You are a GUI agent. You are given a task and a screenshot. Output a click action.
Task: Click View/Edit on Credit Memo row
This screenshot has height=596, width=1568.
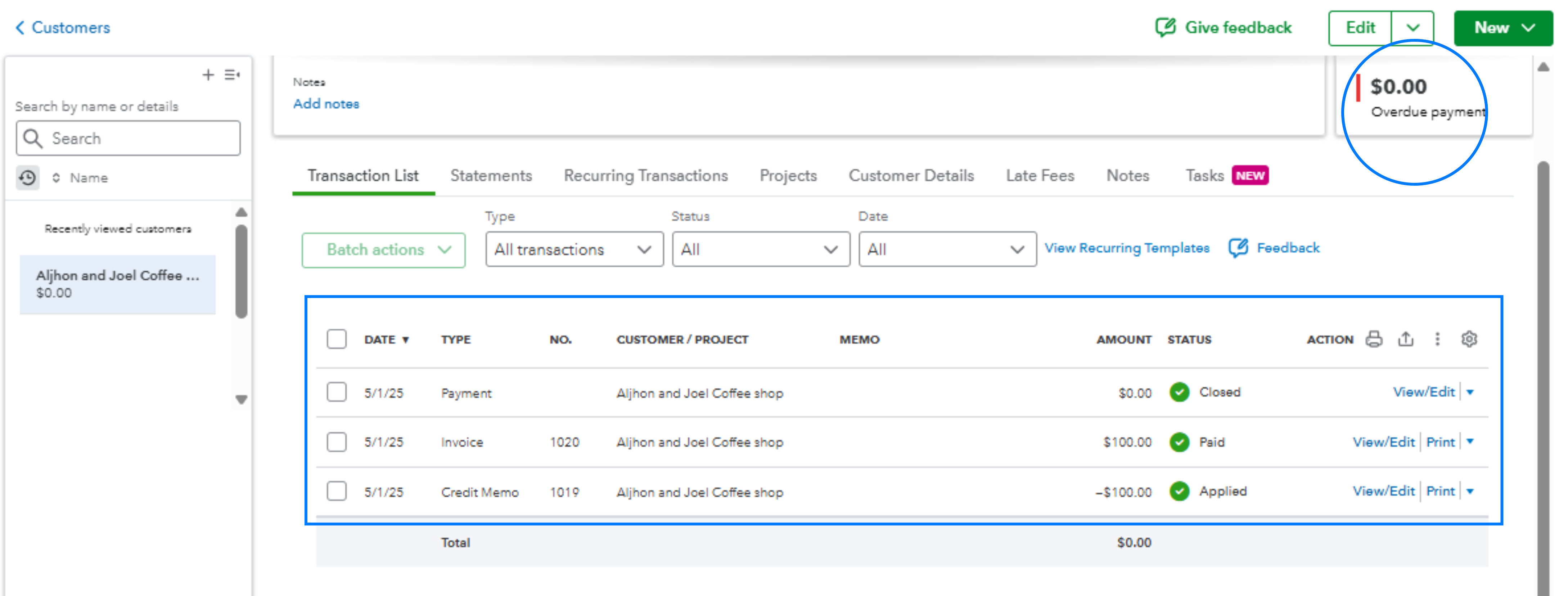[x=1384, y=491]
